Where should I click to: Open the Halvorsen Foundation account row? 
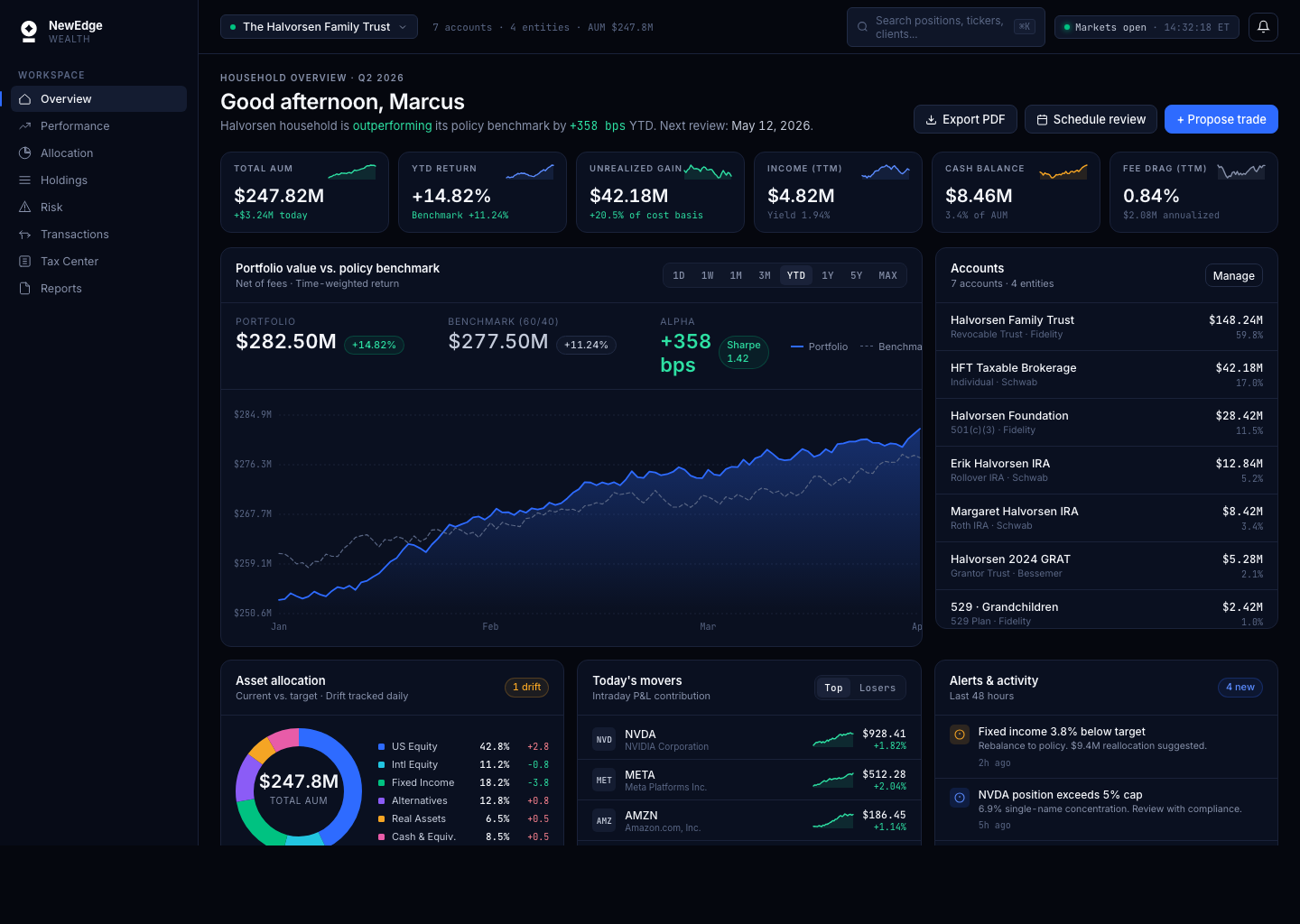[x=1107, y=422]
